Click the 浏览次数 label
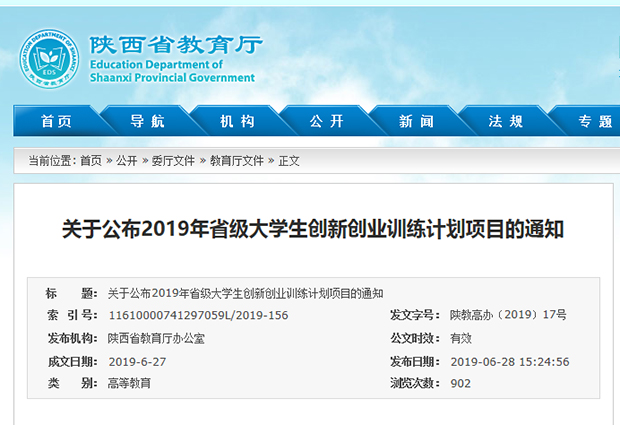 click(x=414, y=383)
